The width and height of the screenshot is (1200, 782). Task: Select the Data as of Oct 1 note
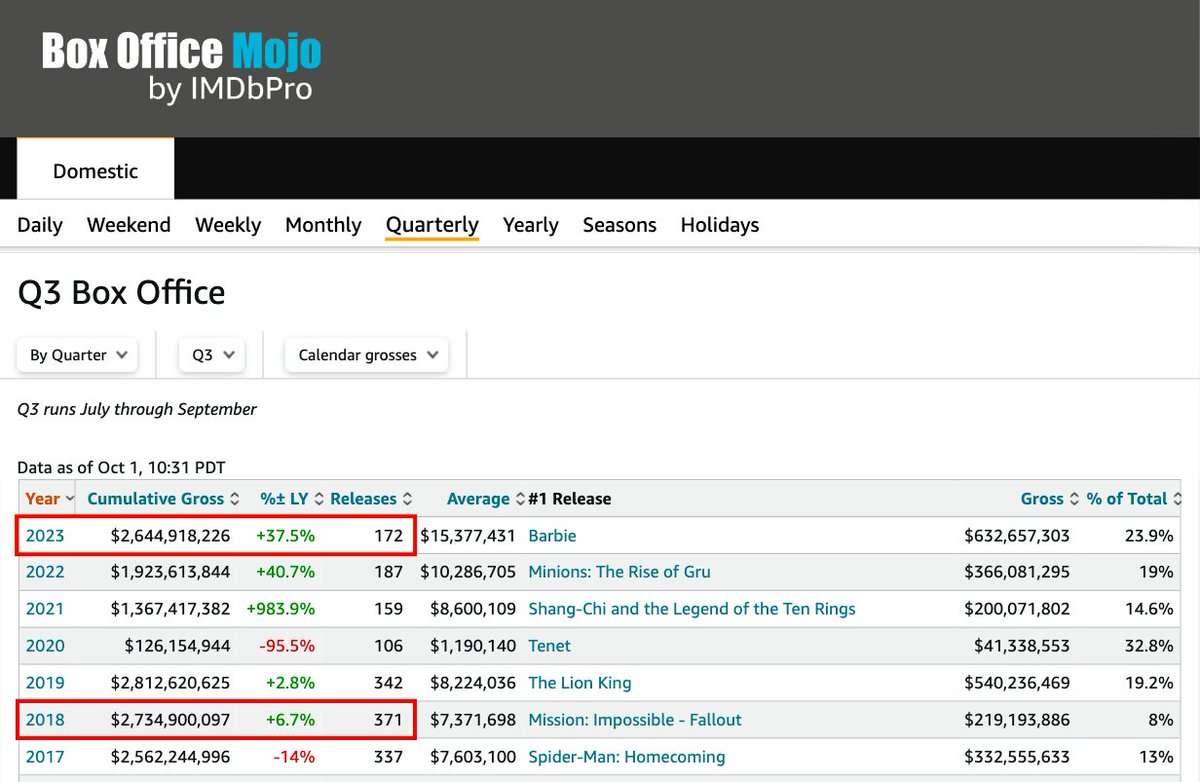point(121,467)
